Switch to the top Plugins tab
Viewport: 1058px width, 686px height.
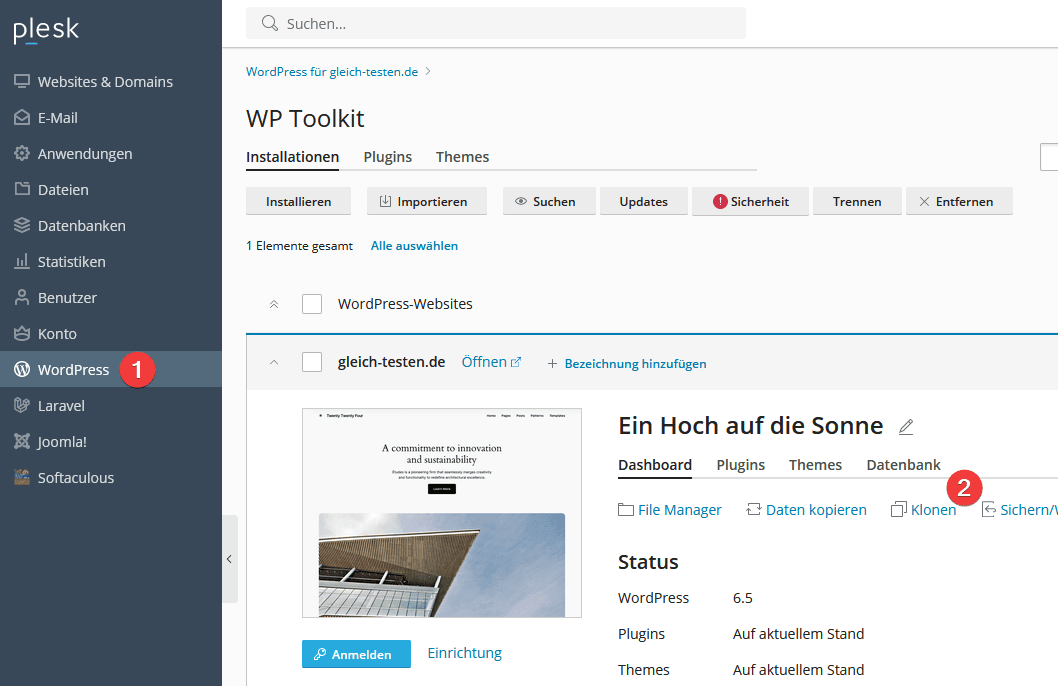coord(387,157)
